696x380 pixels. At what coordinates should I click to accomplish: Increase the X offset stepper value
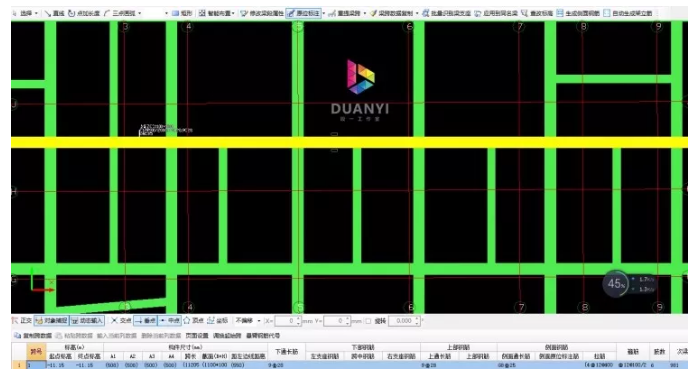point(299,318)
